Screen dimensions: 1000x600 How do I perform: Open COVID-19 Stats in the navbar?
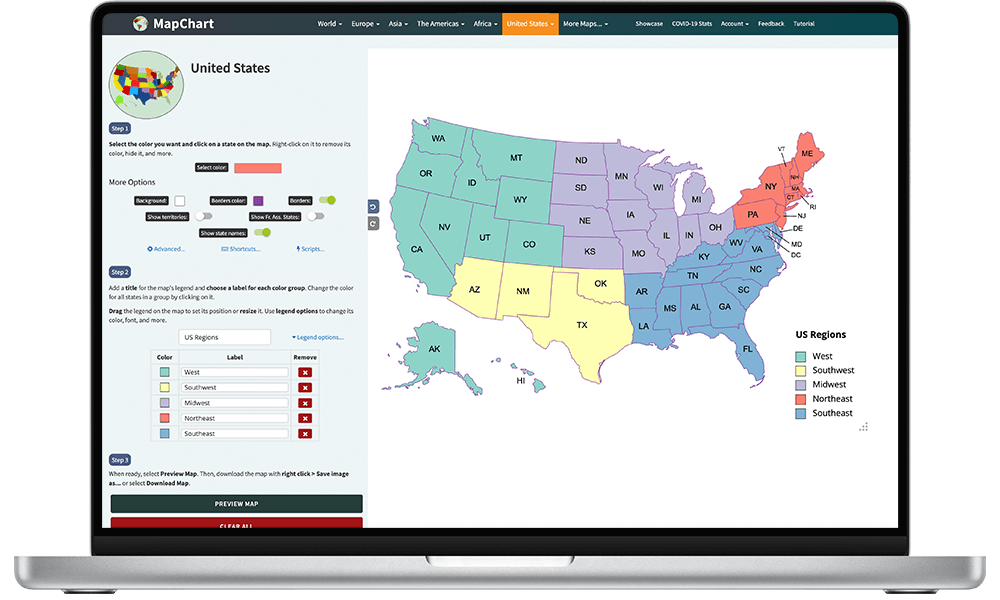pyautogui.click(x=692, y=24)
